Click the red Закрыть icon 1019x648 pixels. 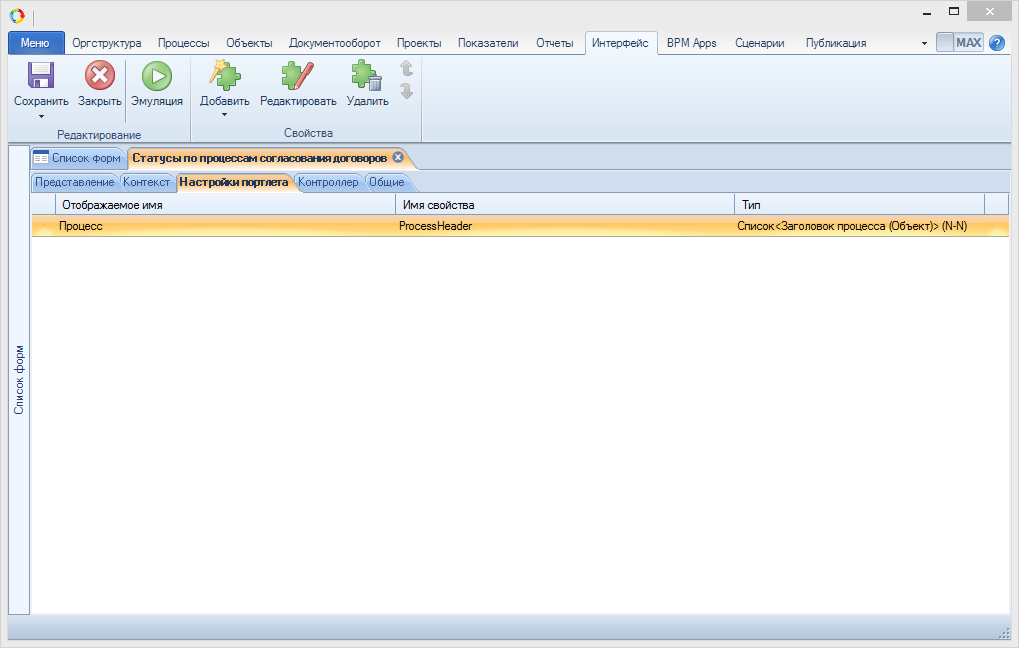(x=99, y=76)
